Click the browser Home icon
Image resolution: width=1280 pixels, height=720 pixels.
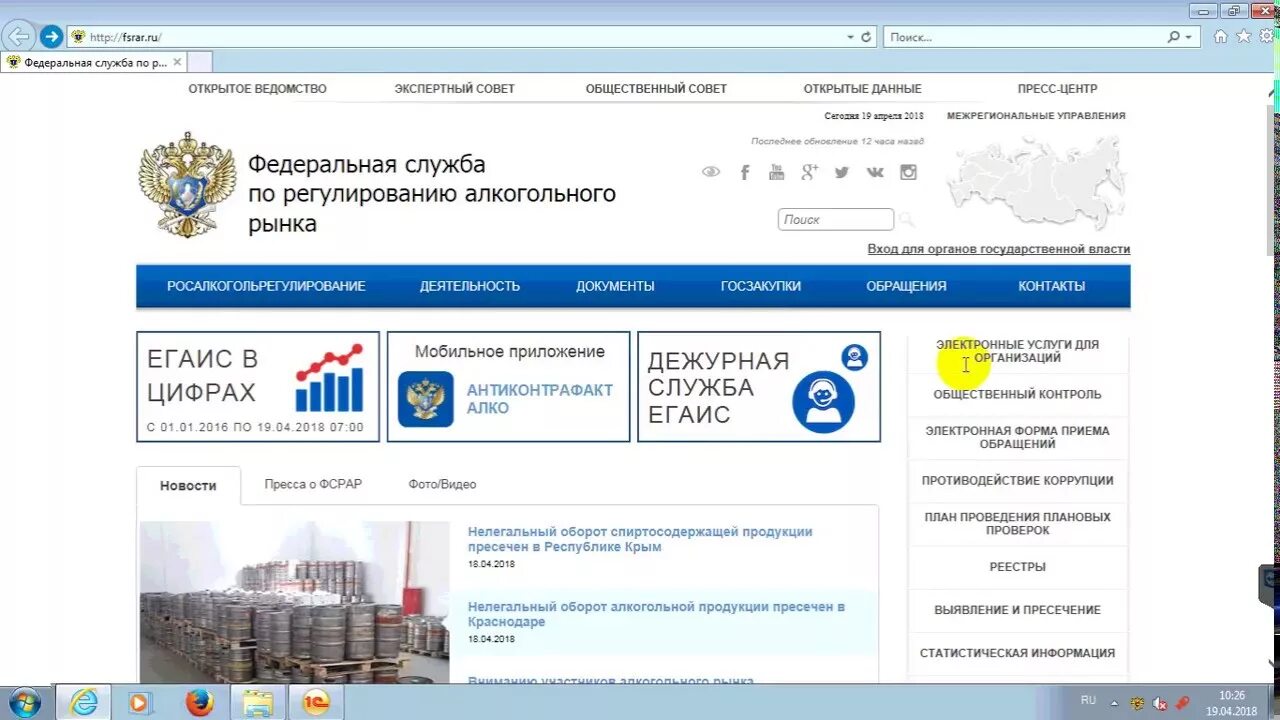(1220, 36)
